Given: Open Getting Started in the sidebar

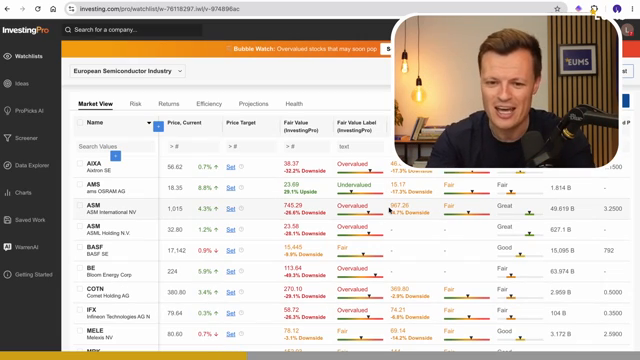Looking at the screenshot, I should tap(28, 275).
